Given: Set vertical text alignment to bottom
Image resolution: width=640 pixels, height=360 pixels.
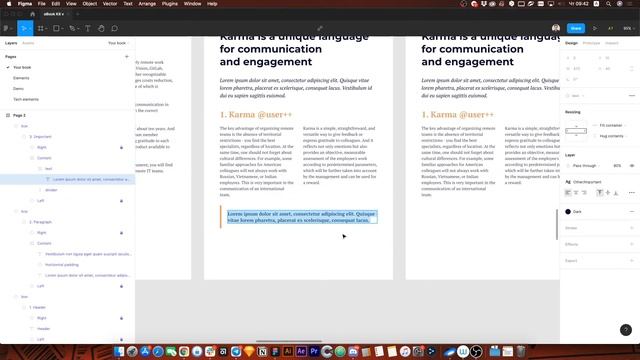Looking at the screenshot, I should click(616, 193).
